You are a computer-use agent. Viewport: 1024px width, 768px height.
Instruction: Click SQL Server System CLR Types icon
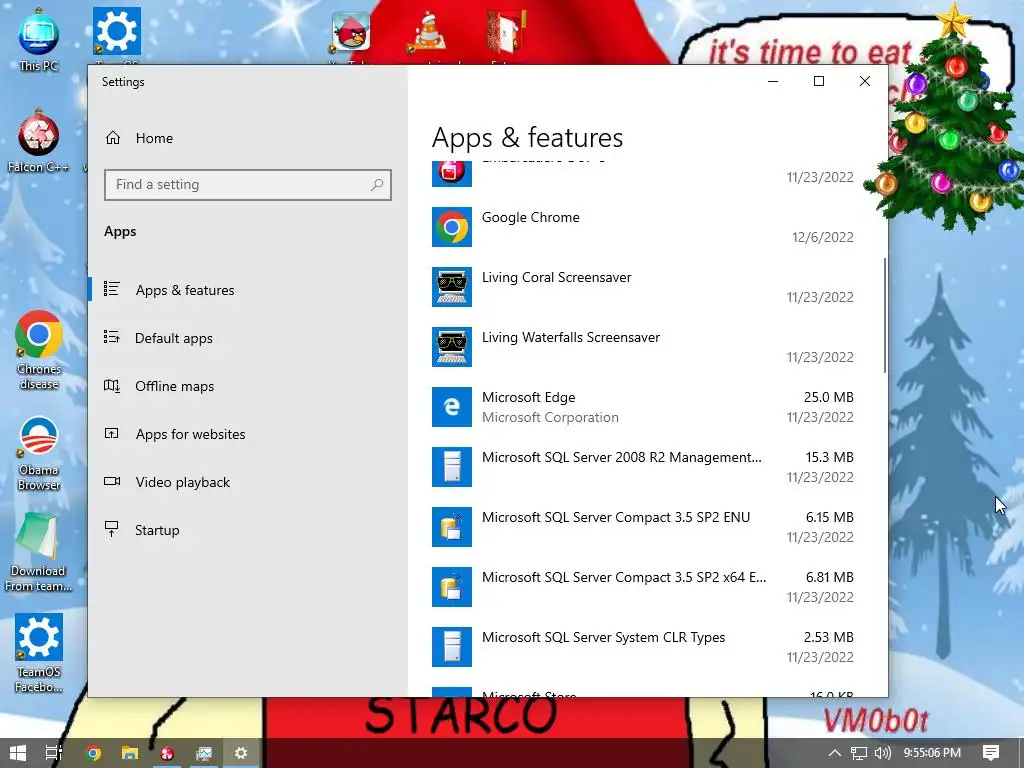click(452, 648)
